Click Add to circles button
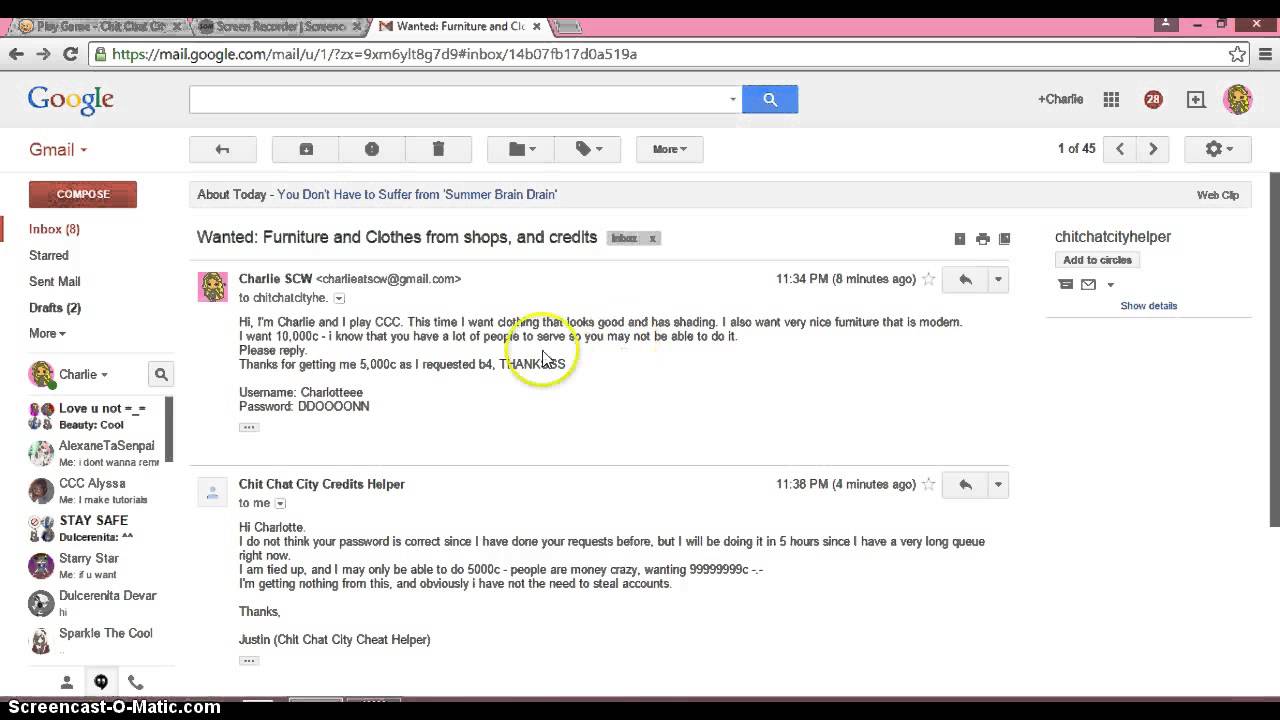The width and height of the screenshot is (1280, 720). pyautogui.click(x=1097, y=260)
